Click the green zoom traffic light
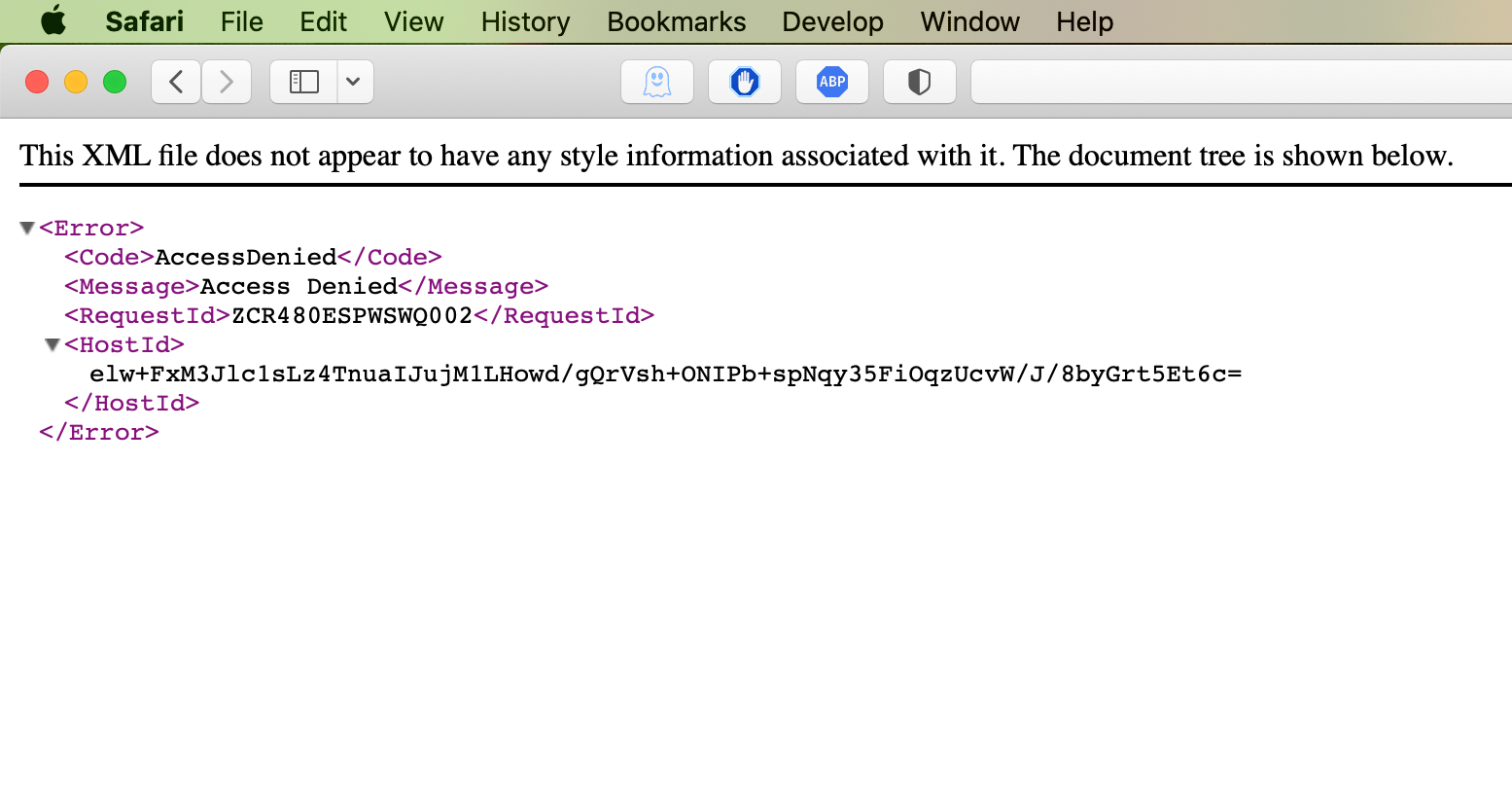The height and width of the screenshot is (786, 1512). point(115,82)
